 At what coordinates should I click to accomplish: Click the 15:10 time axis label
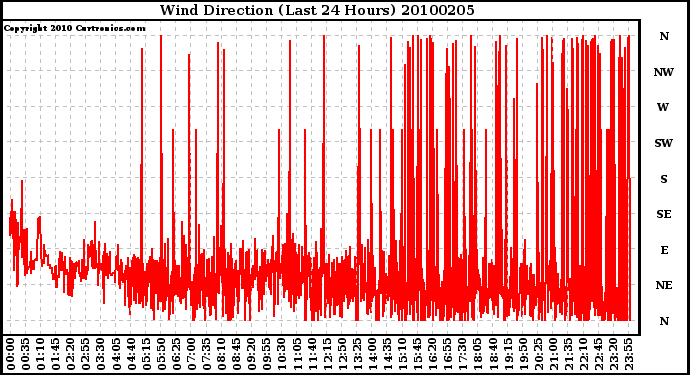(402, 355)
